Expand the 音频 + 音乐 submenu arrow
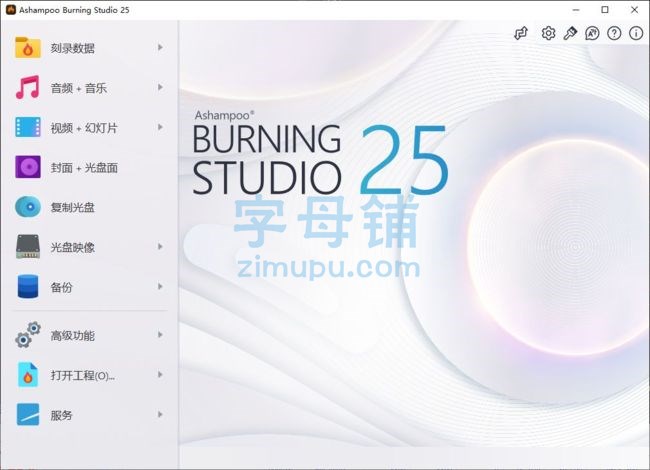This screenshot has width=650, height=470. 160,87
